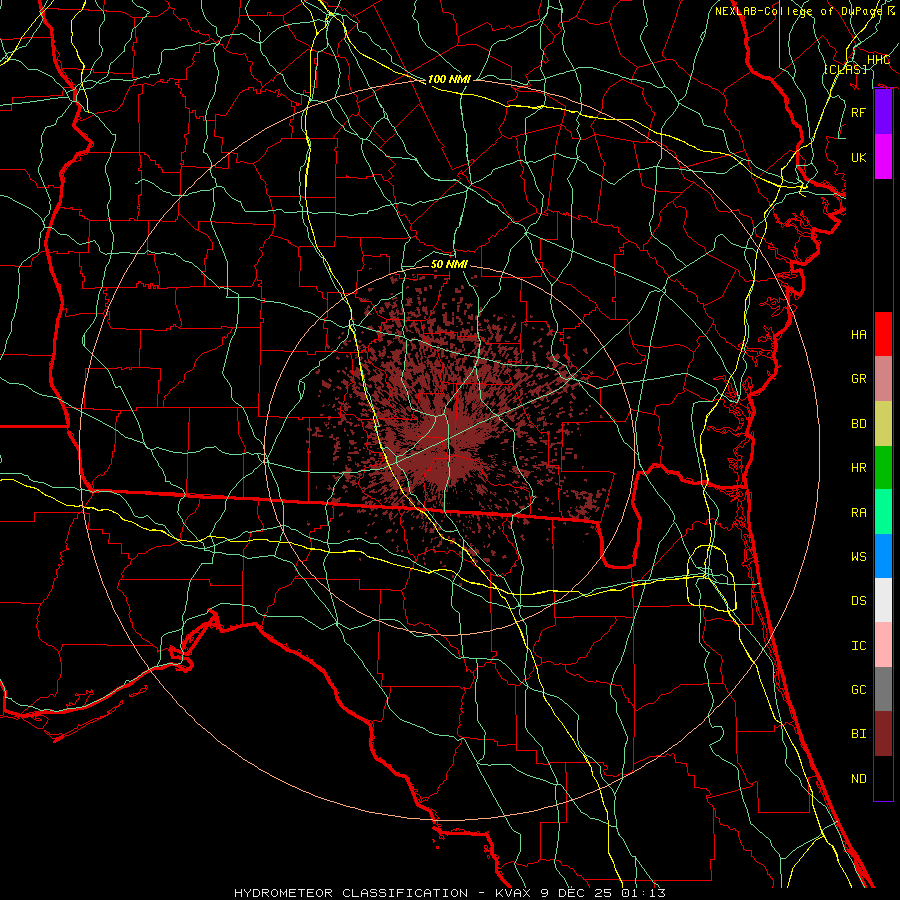Screen dimensions: 900x900
Task: Click the 'BD' legend label
Action: coord(859,424)
